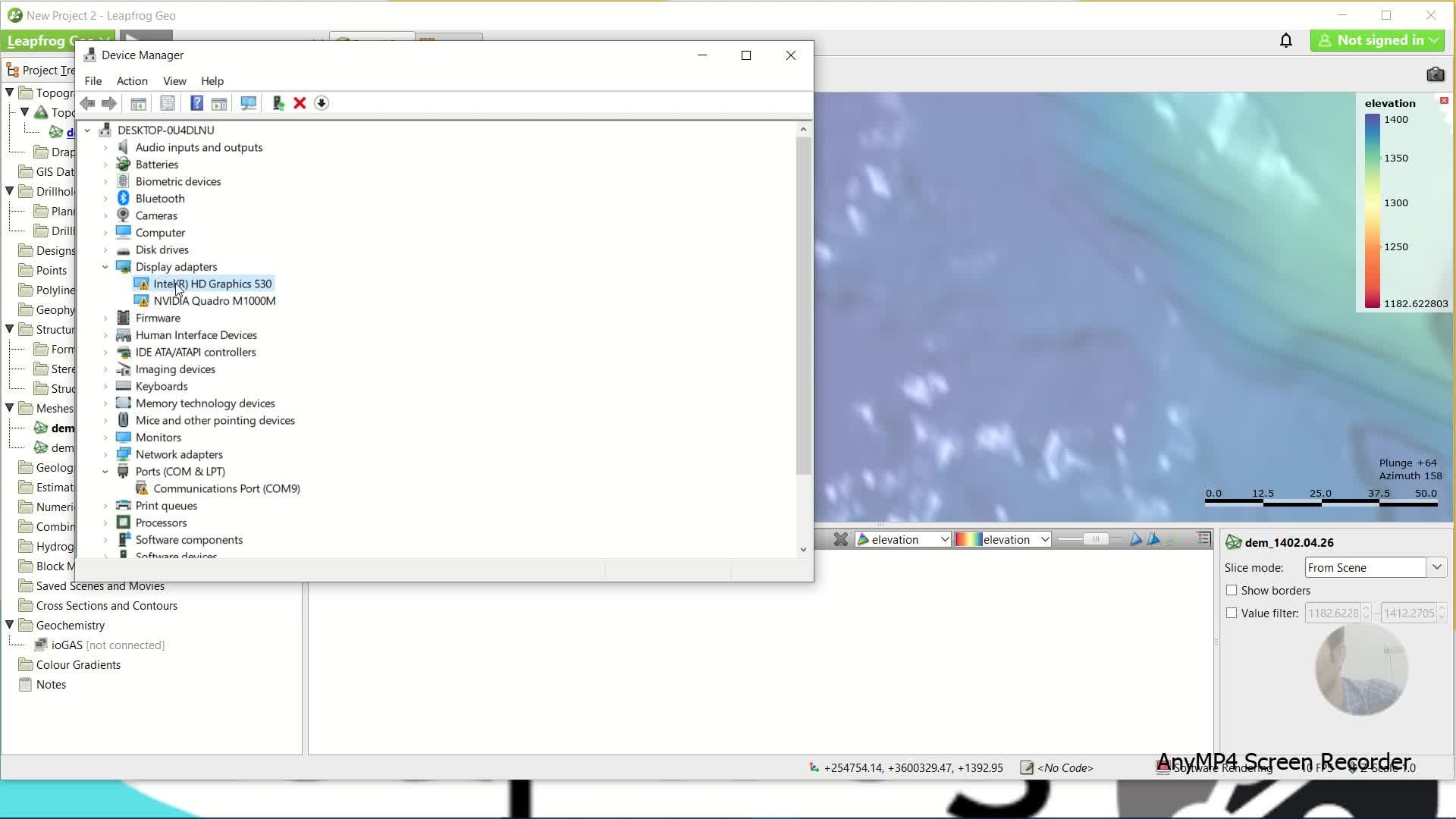Click the update device driver icon

click(278, 103)
